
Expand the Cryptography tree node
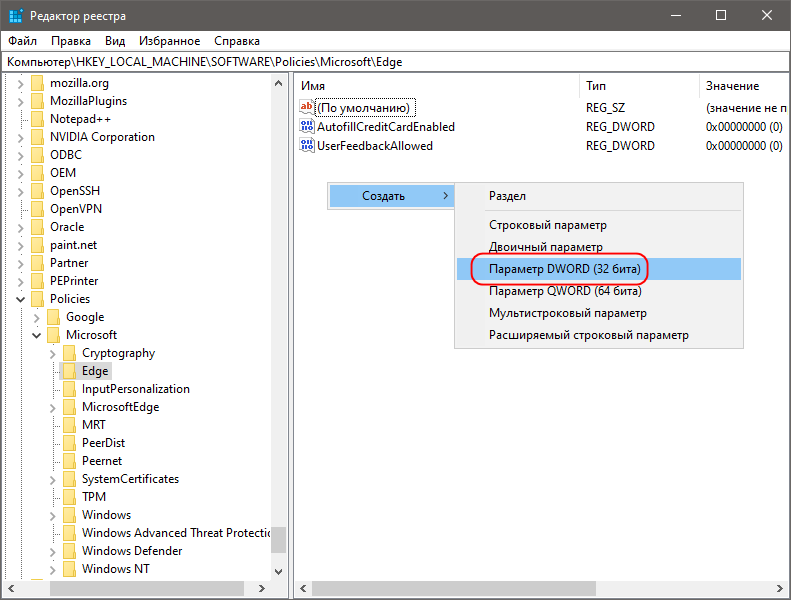pos(53,353)
